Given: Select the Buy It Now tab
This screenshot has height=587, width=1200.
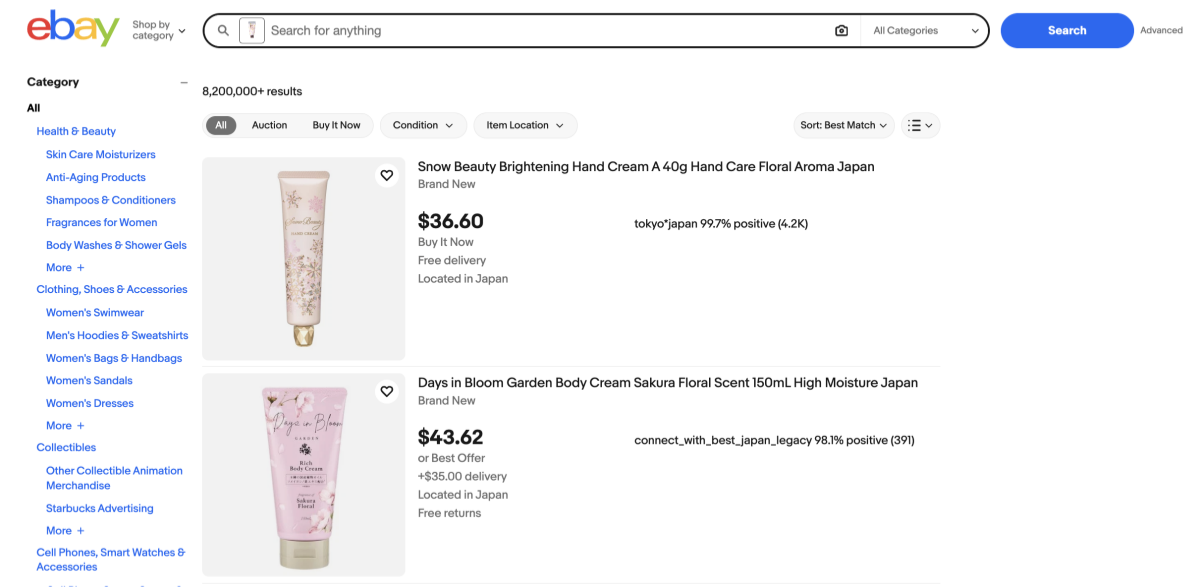Looking at the screenshot, I should click(x=336, y=126).
